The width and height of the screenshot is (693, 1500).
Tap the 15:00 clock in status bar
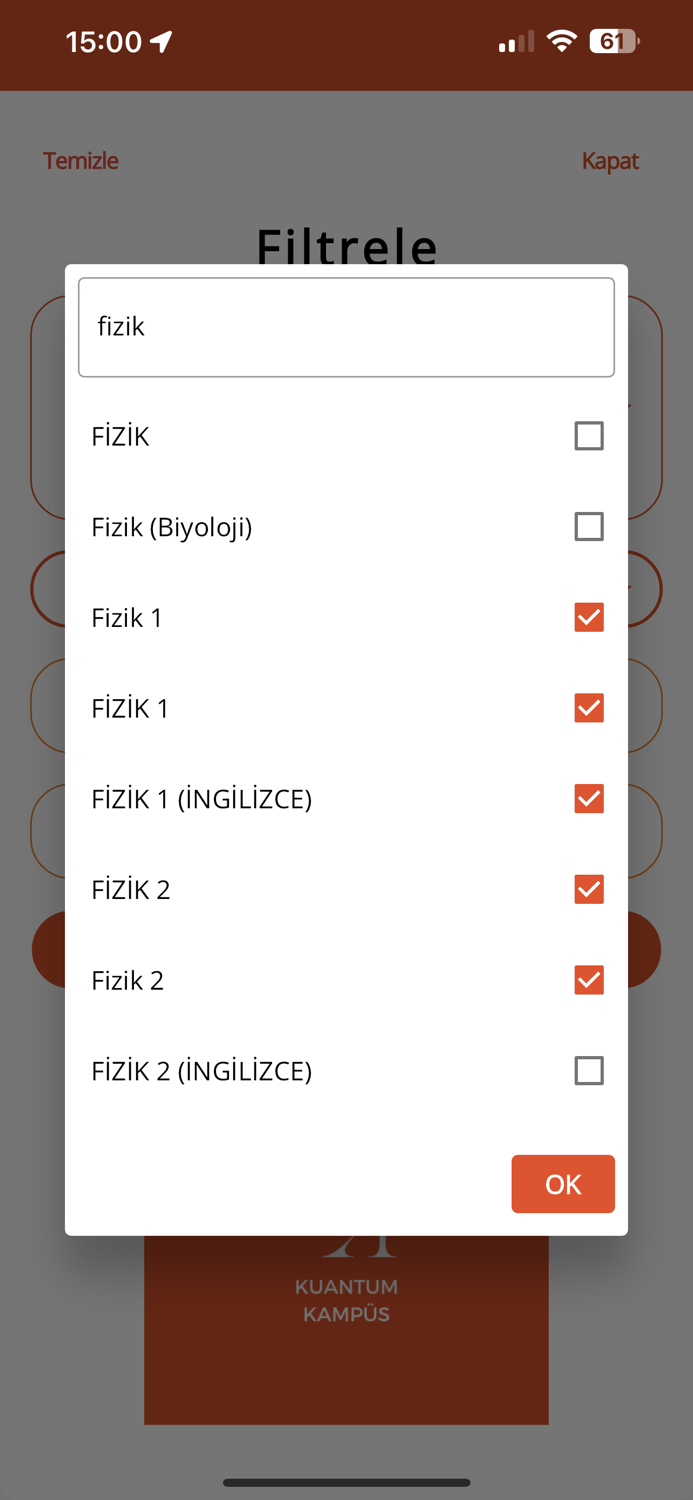point(104,42)
